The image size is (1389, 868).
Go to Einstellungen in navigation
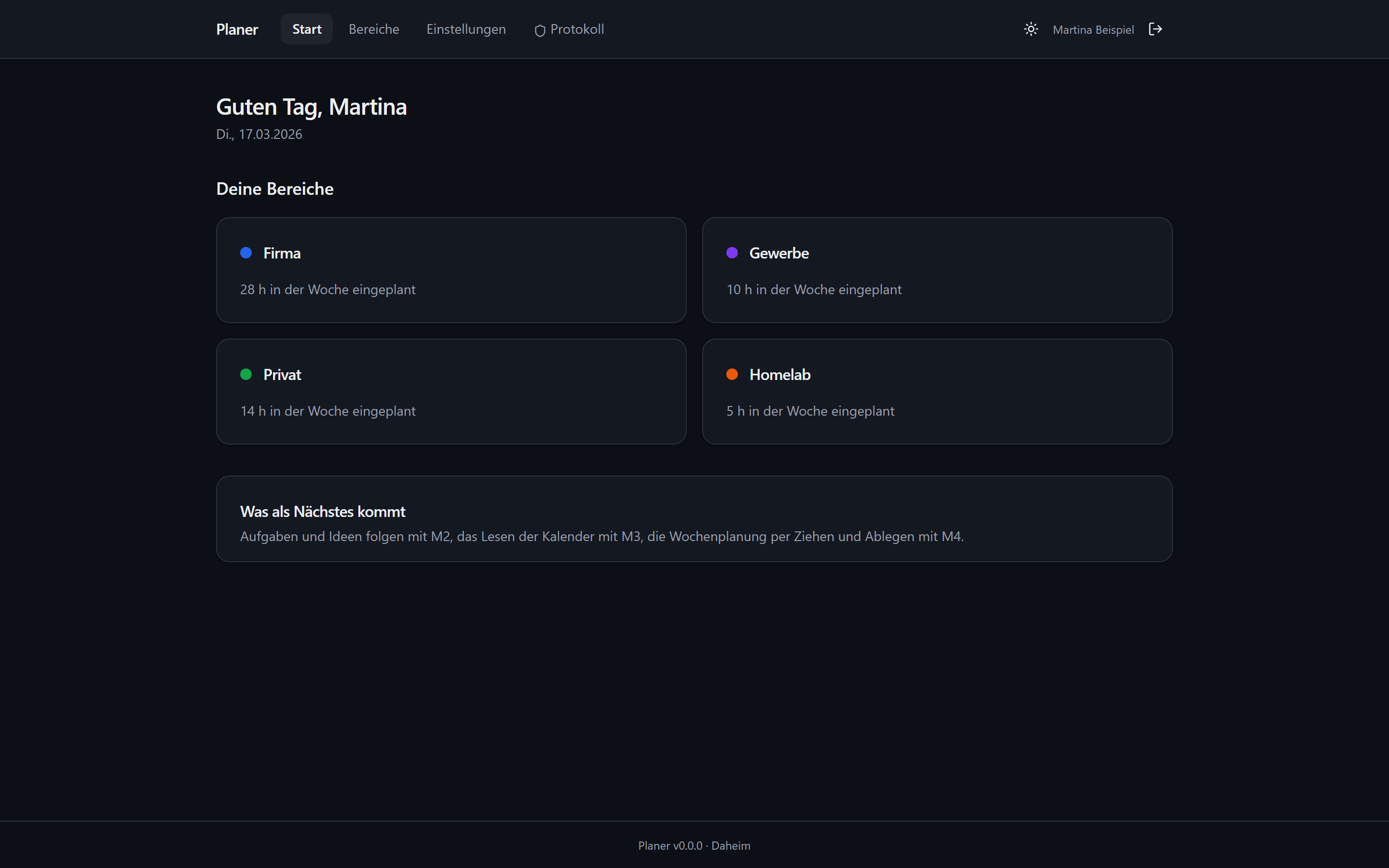pyautogui.click(x=466, y=29)
